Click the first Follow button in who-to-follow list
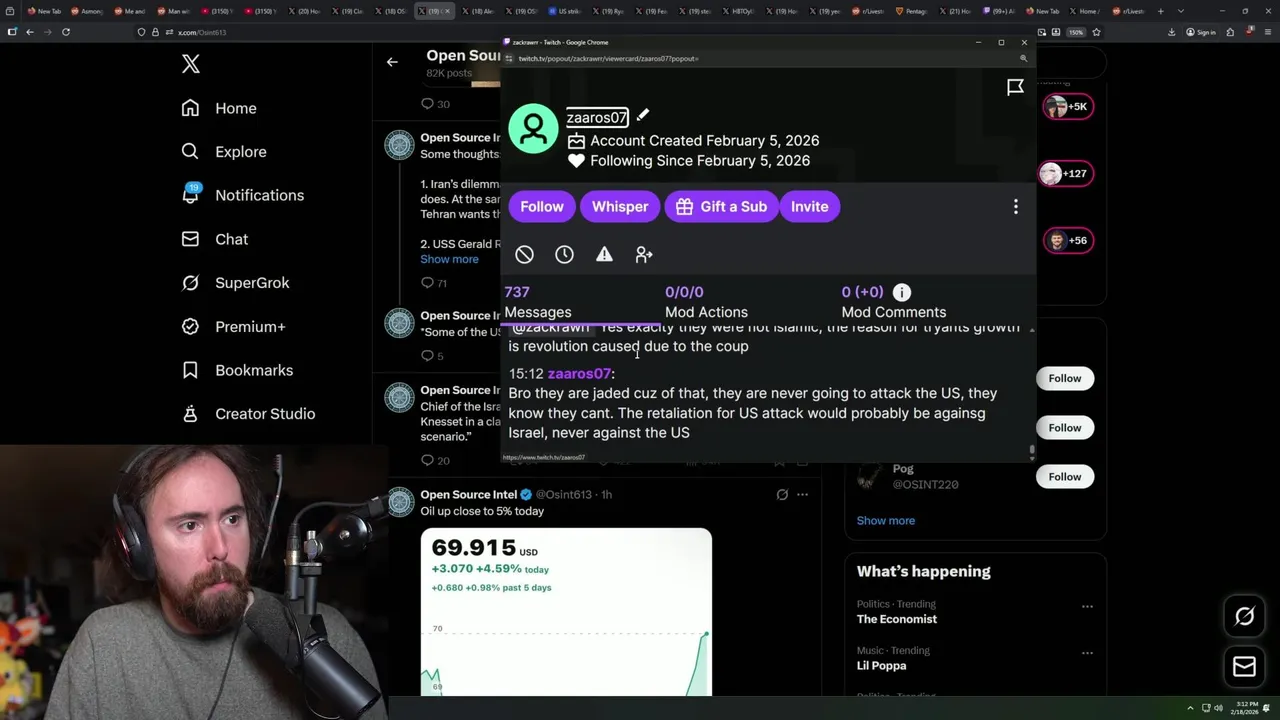The height and width of the screenshot is (720, 1280). (1064, 378)
